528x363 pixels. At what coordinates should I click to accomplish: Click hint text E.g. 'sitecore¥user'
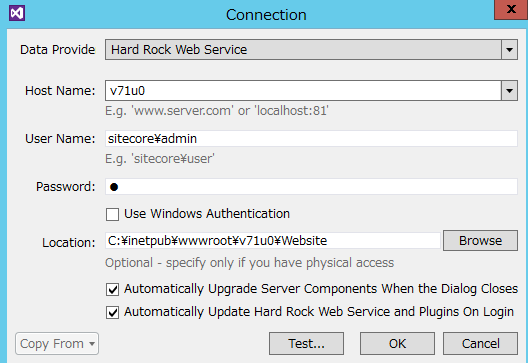[160, 158]
